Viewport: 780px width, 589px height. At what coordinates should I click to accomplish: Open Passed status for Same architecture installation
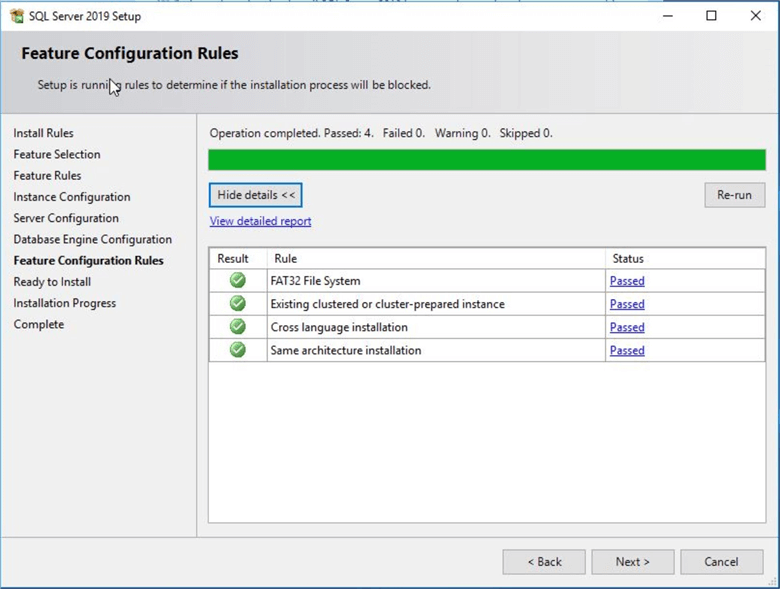pyautogui.click(x=627, y=350)
